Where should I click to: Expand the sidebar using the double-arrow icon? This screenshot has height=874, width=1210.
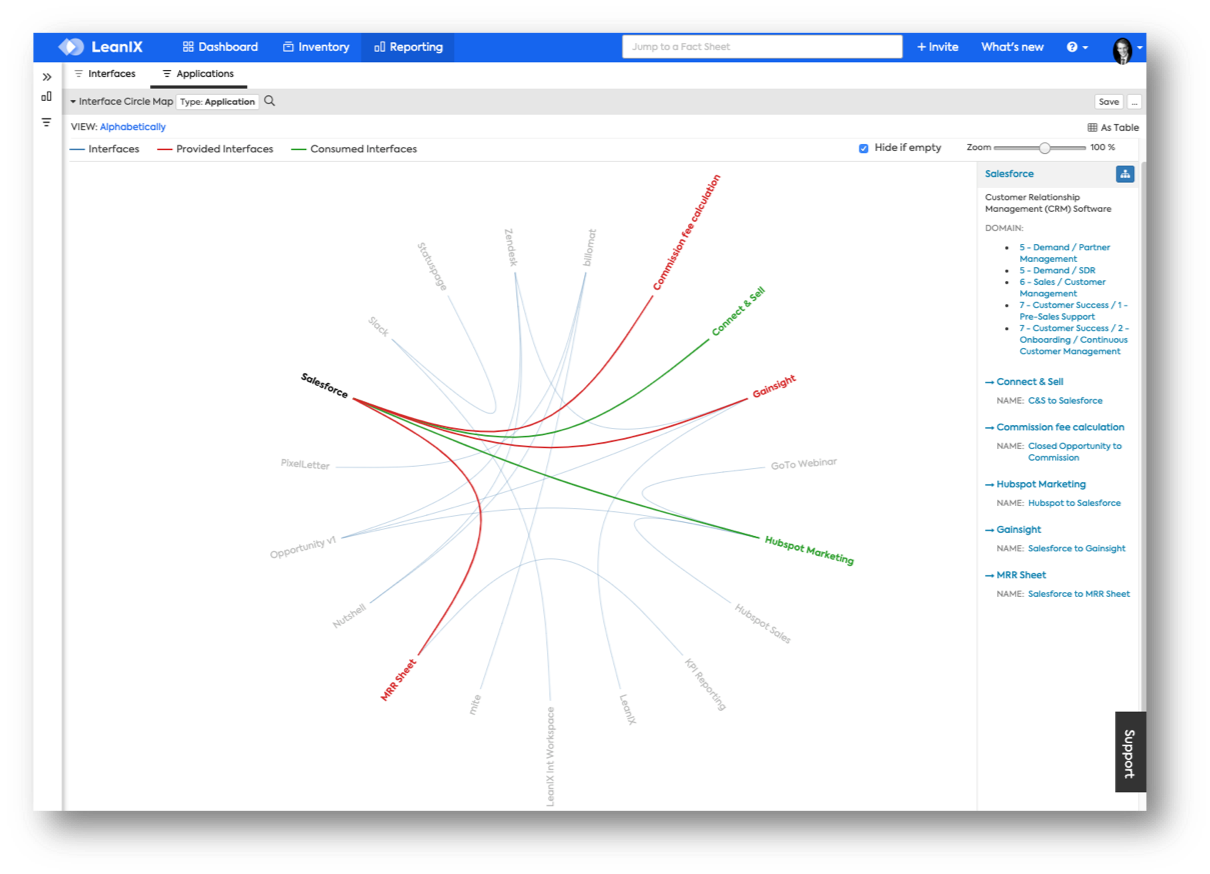[46, 75]
